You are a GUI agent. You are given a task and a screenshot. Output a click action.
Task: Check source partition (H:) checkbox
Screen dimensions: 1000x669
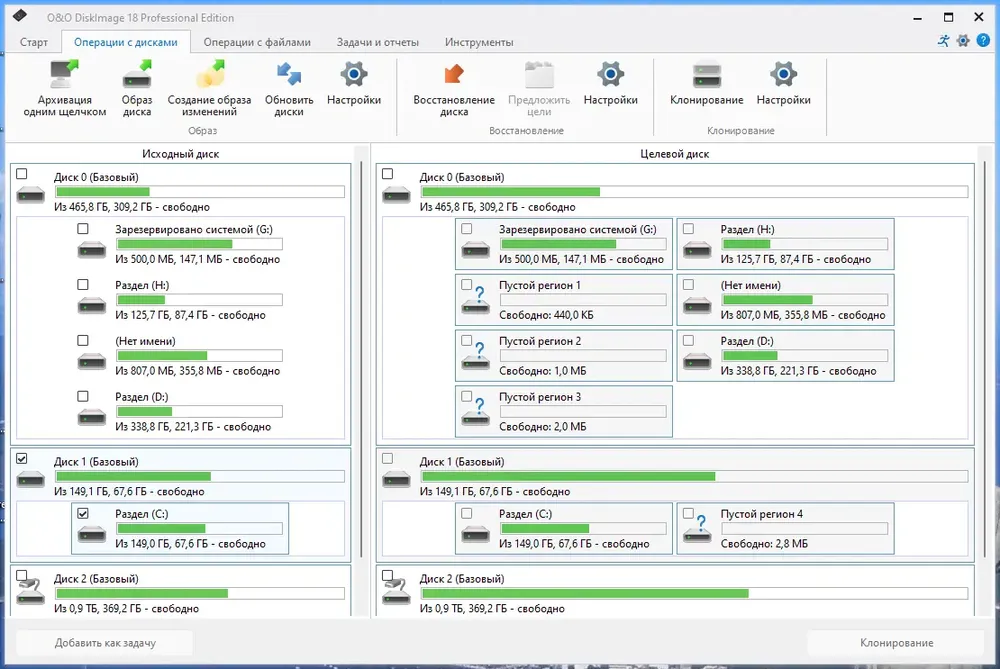[83, 284]
